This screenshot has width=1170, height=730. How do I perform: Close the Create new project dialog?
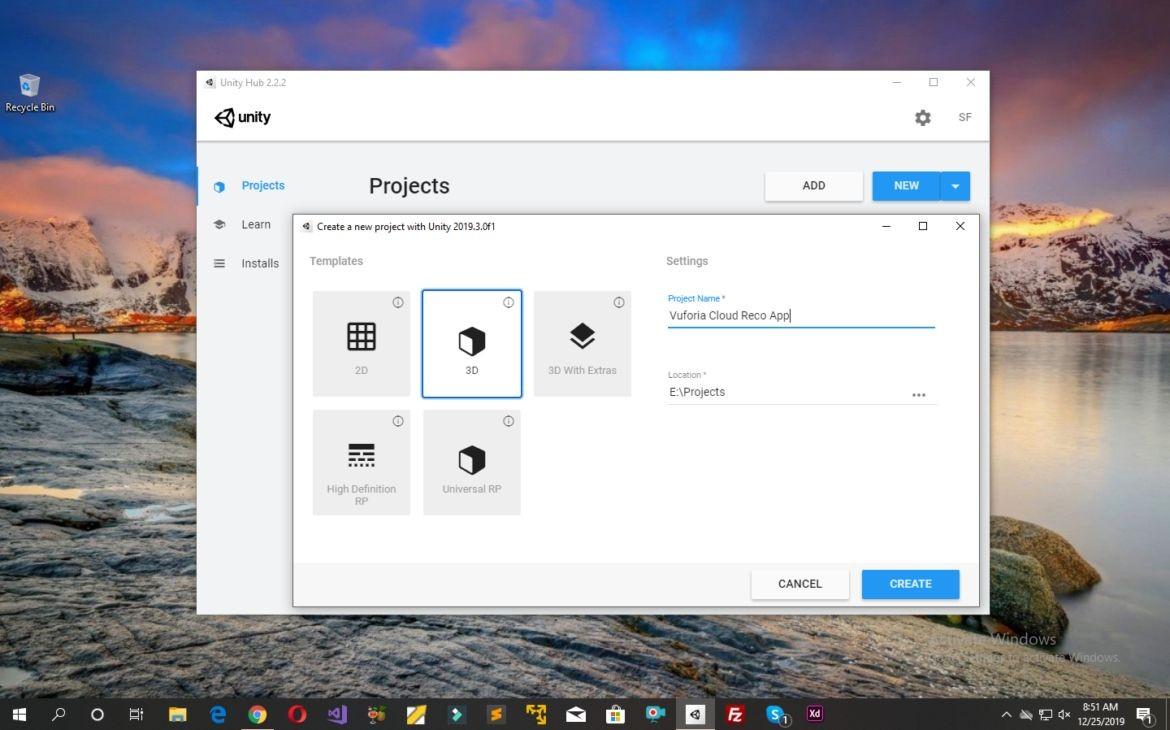click(960, 226)
